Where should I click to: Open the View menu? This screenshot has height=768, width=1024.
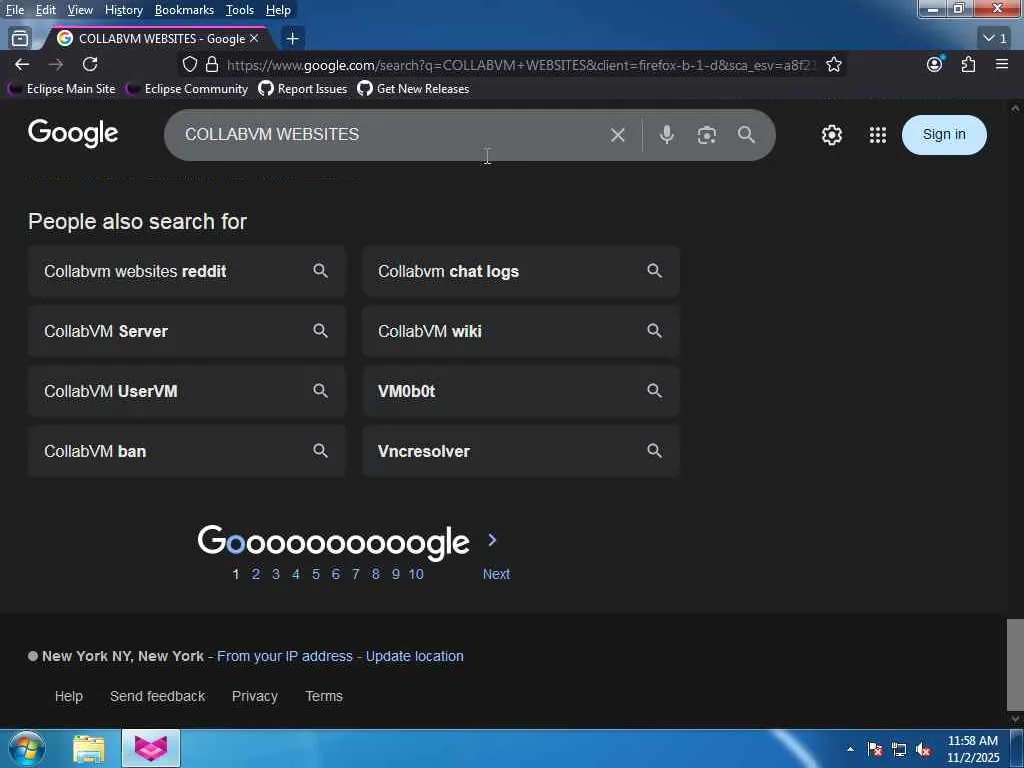[80, 10]
